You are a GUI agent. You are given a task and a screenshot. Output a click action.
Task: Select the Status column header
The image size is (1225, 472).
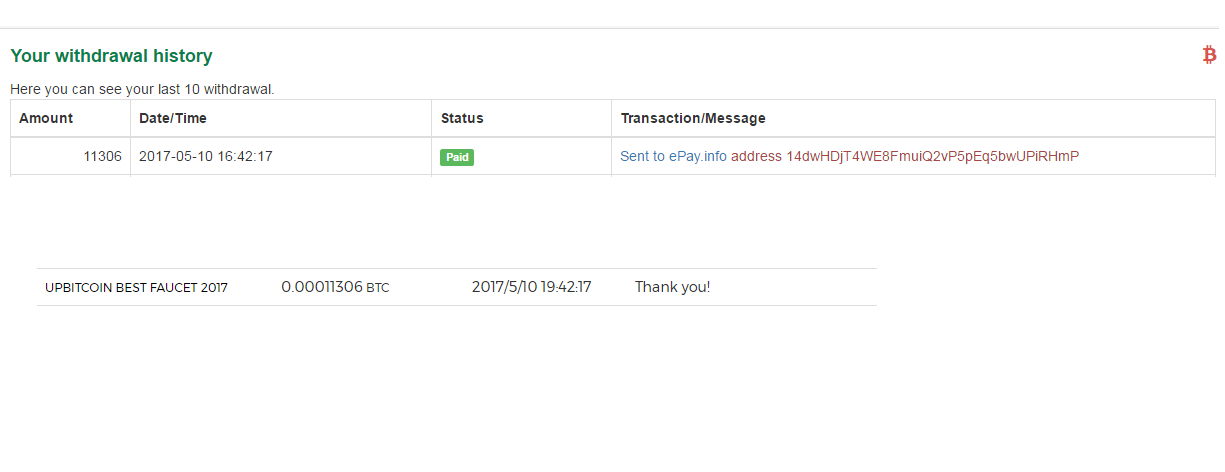pos(462,118)
